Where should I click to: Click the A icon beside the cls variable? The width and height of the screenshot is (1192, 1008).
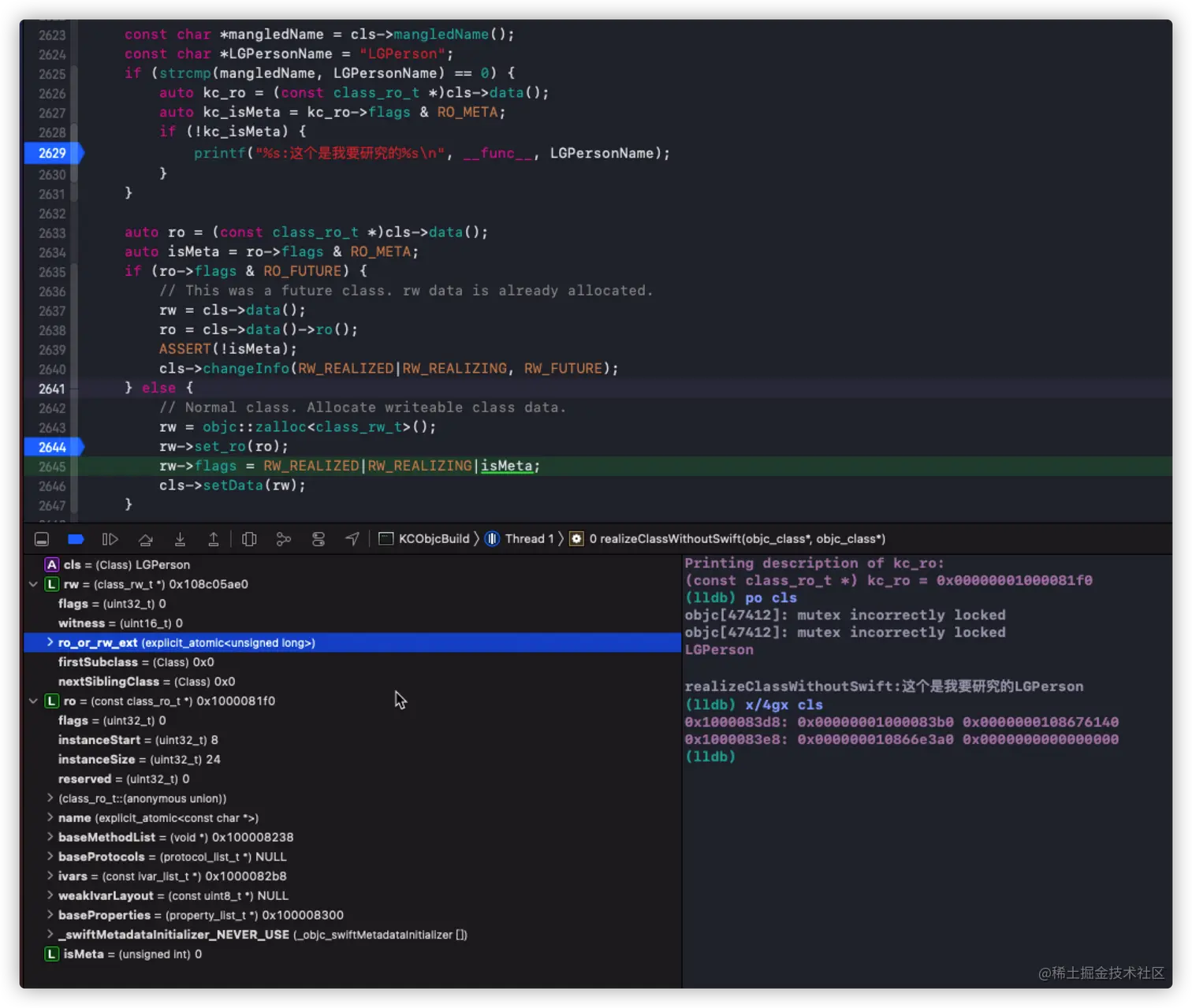pyautogui.click(x=52, y=565)
